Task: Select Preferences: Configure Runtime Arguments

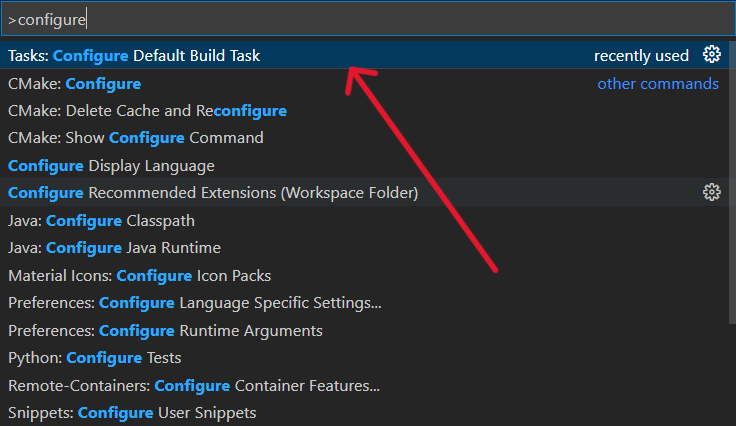Action: [x=165, y=330]
